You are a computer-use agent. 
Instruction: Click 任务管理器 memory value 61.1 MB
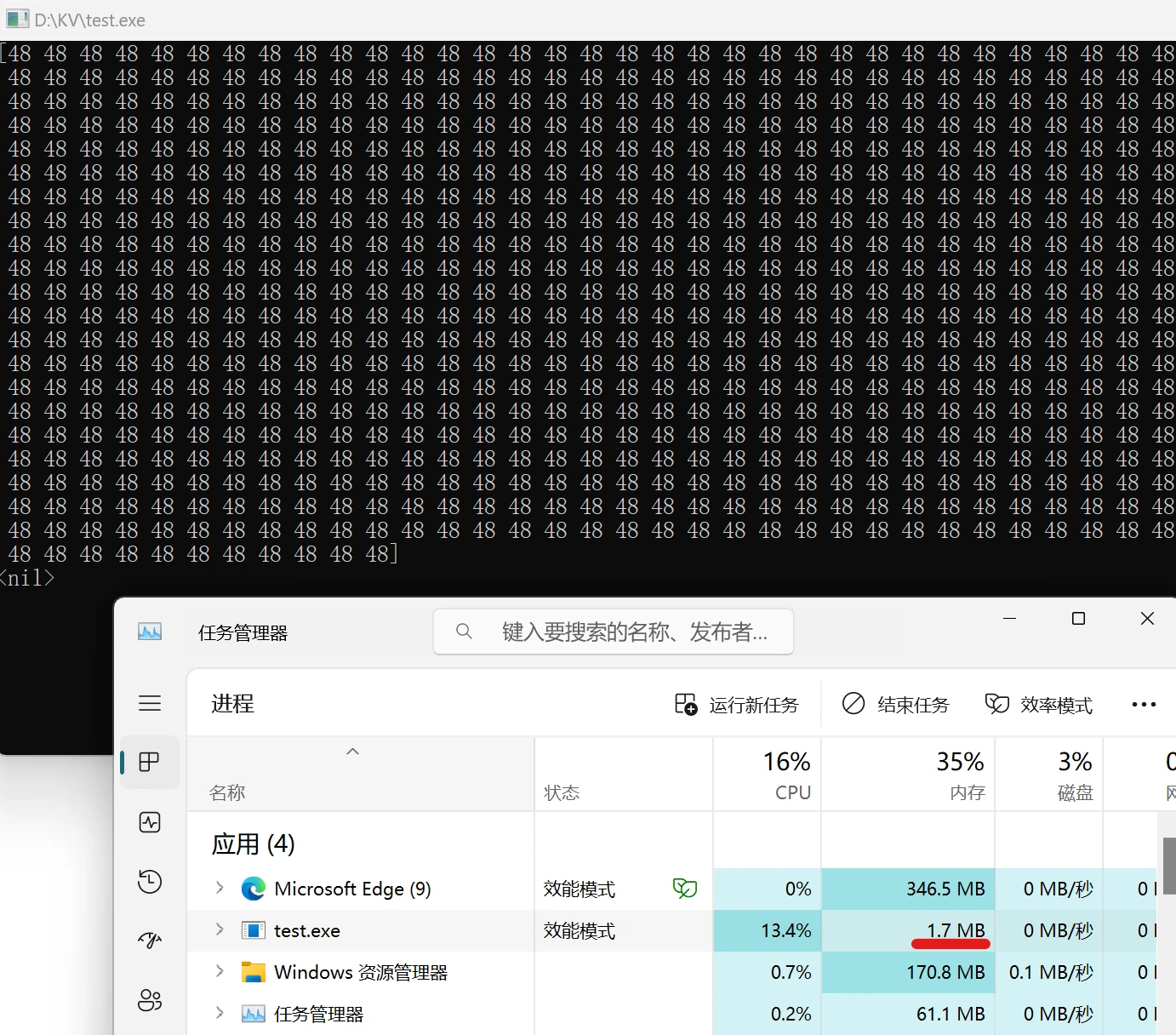click(x=951, y=1014)
